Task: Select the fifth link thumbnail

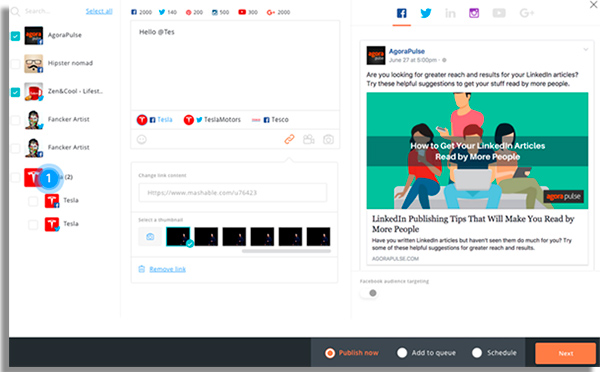Action: click(290, 237)
